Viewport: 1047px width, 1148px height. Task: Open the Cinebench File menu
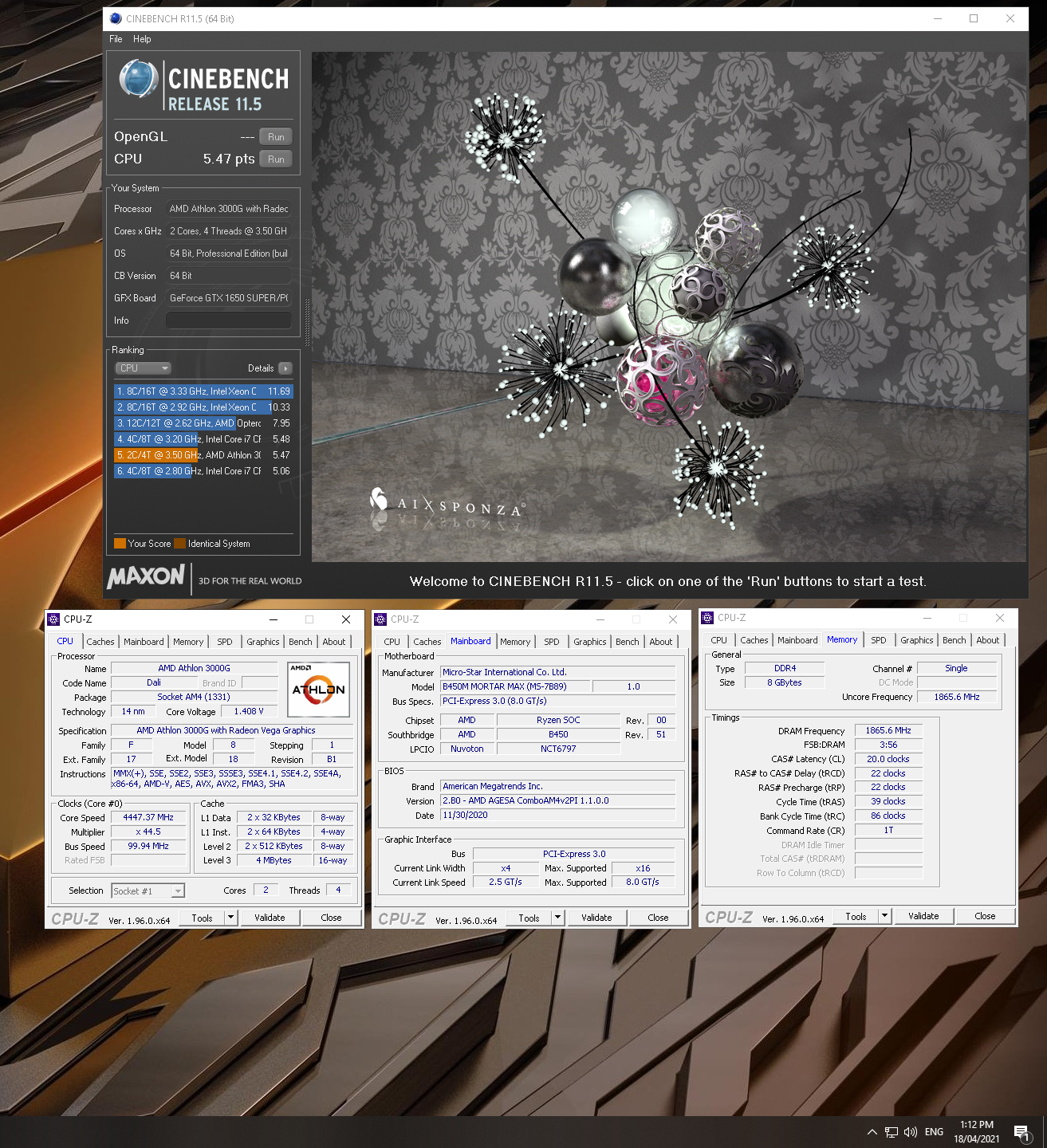[x=116, y=39]
